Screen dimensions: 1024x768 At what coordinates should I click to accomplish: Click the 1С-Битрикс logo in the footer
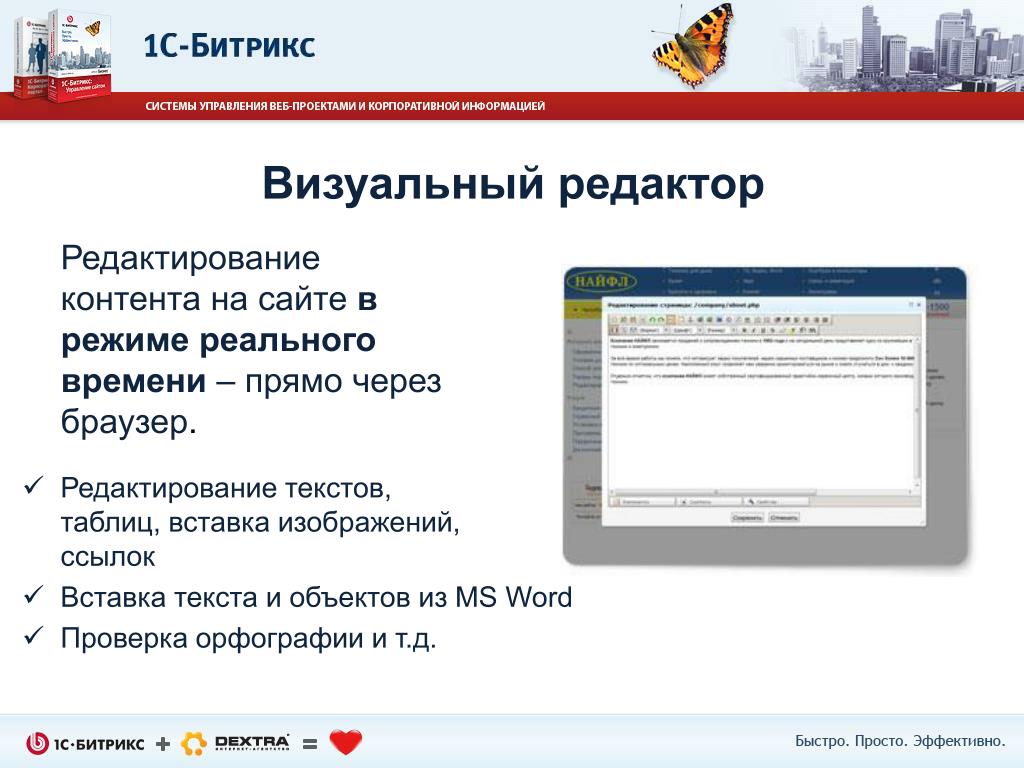point(85,743)
